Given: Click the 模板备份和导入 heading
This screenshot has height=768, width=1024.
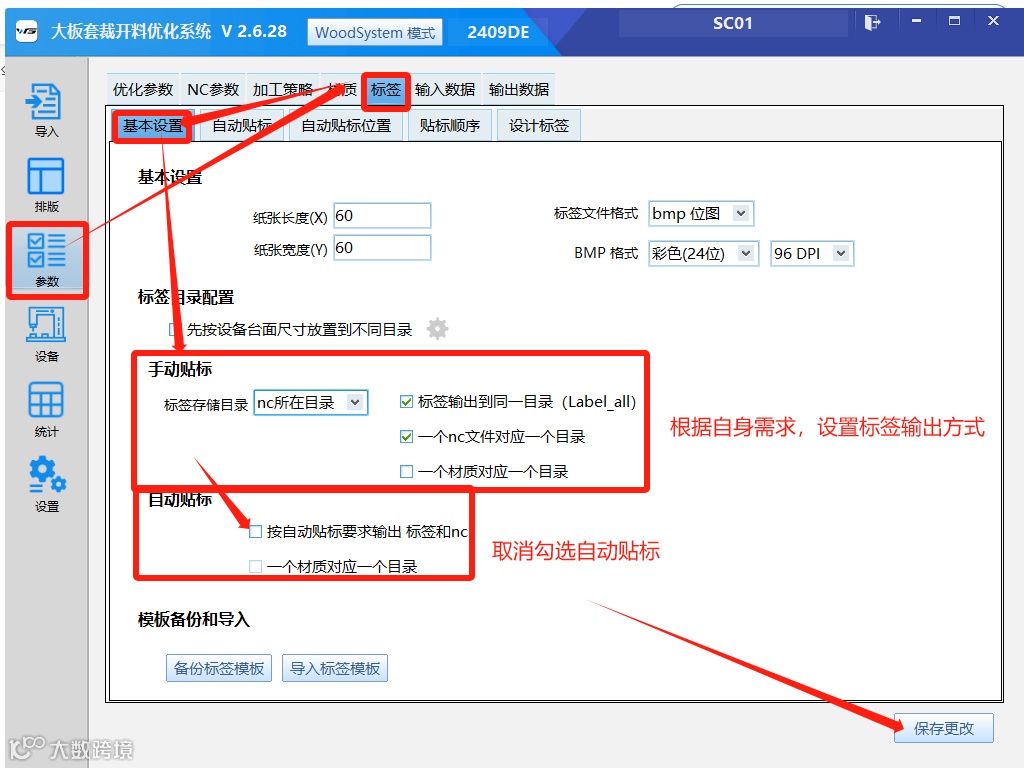Looking at the screenshot, I should coord(194,619).
